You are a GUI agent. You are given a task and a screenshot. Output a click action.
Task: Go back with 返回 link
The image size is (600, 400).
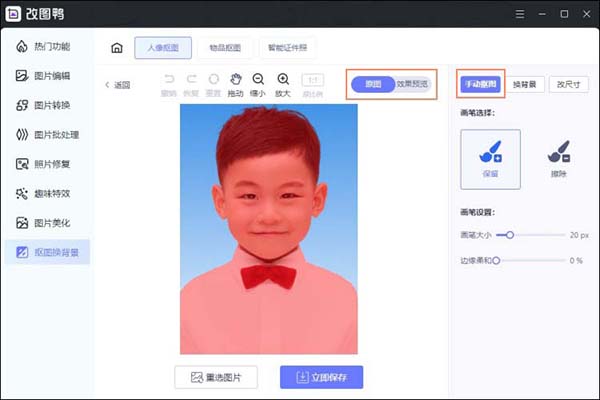tap(118, 85)
